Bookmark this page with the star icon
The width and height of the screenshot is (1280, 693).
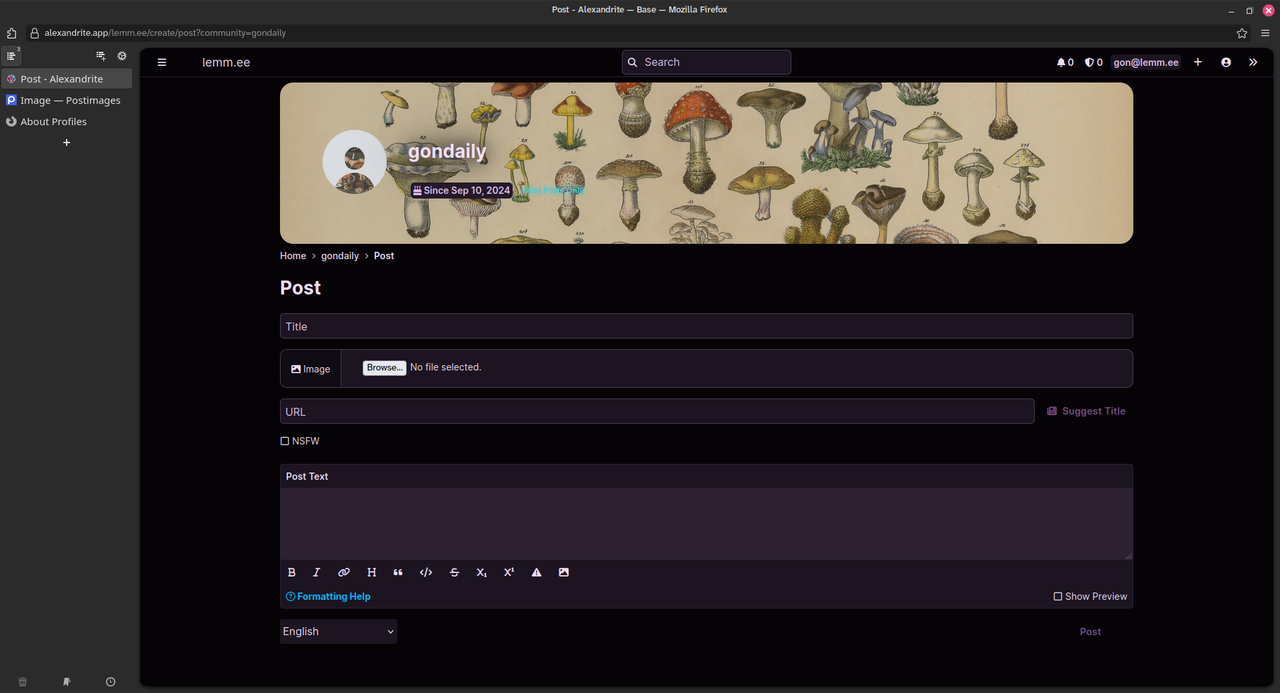click(1242, 33)
